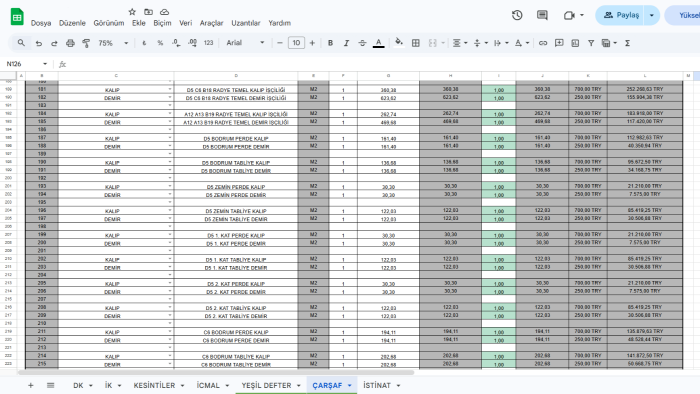This screenshot has height=394, width=700.
Task: Click the print icon in toolbar
Action: click(70, 43)
